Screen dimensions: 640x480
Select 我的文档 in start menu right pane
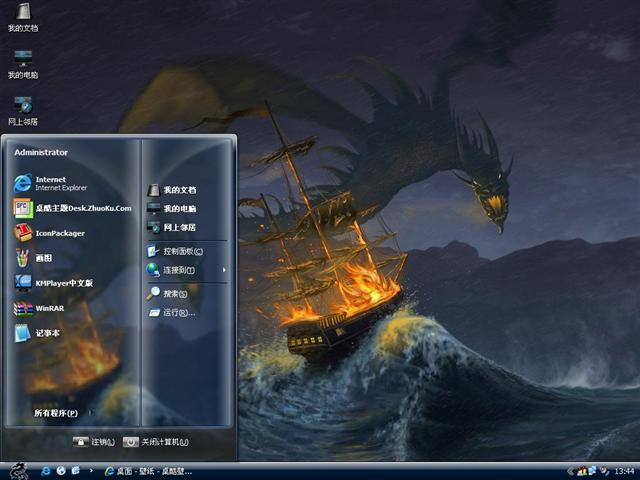(x=171, y=190)
